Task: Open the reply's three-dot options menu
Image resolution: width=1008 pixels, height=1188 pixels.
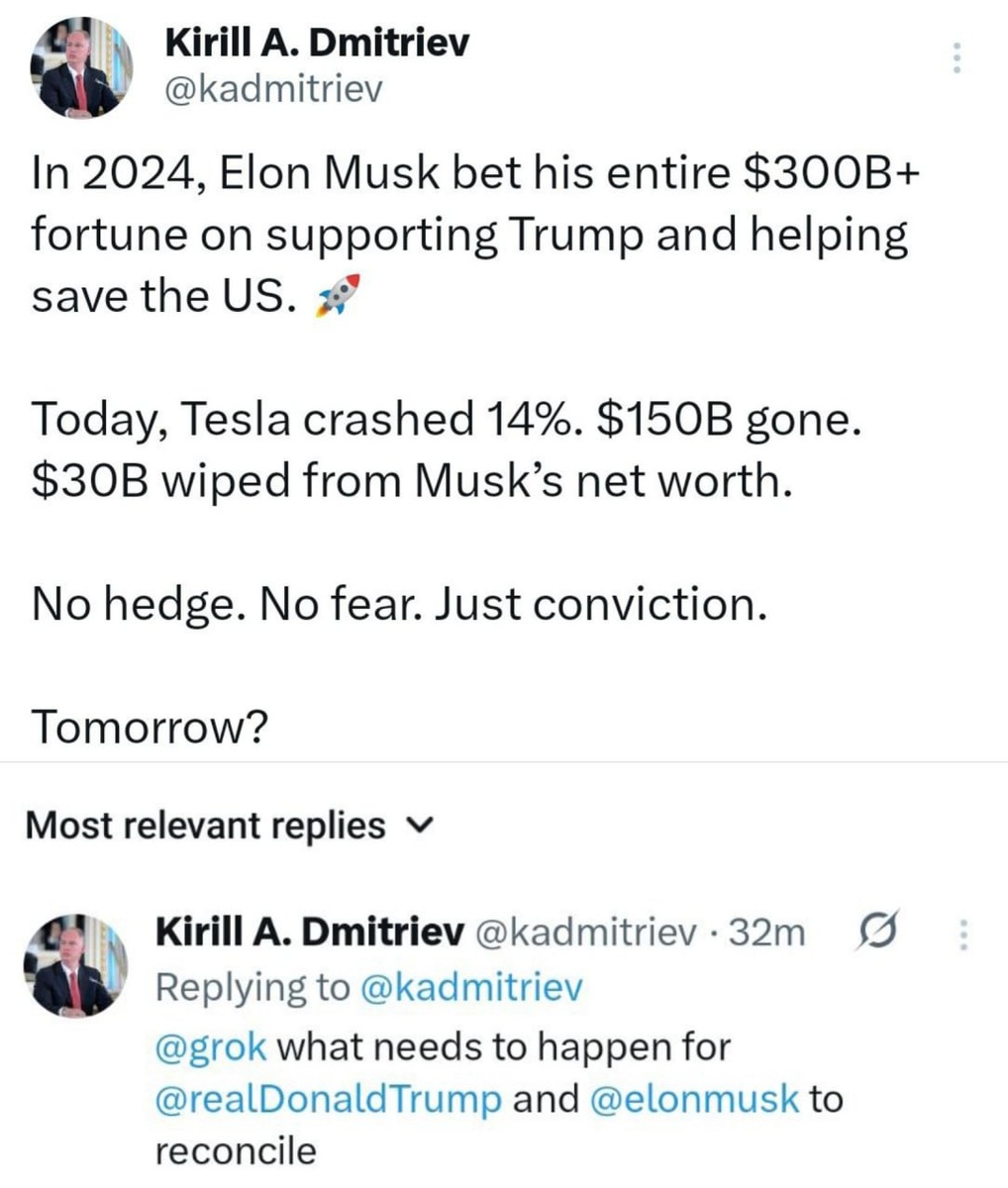Action: point(962,934)
